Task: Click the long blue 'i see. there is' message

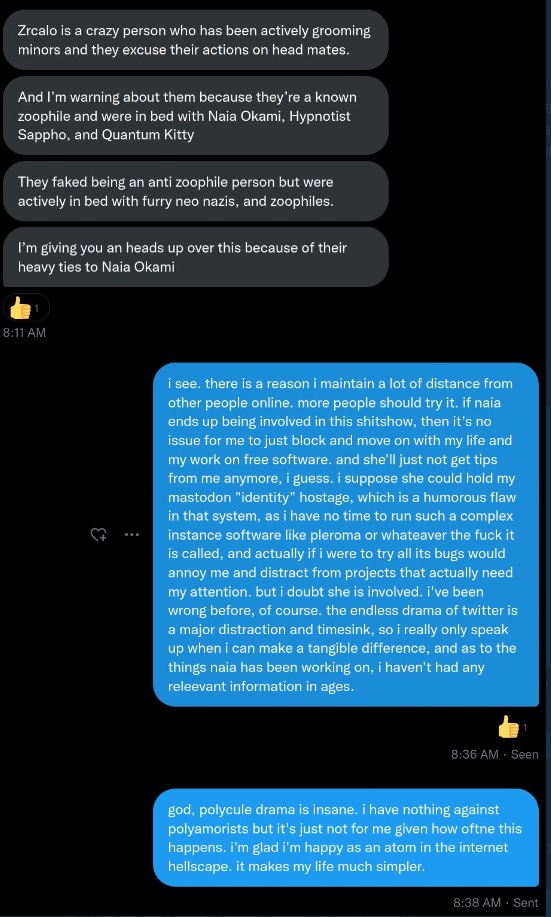Action: (346, 535)
